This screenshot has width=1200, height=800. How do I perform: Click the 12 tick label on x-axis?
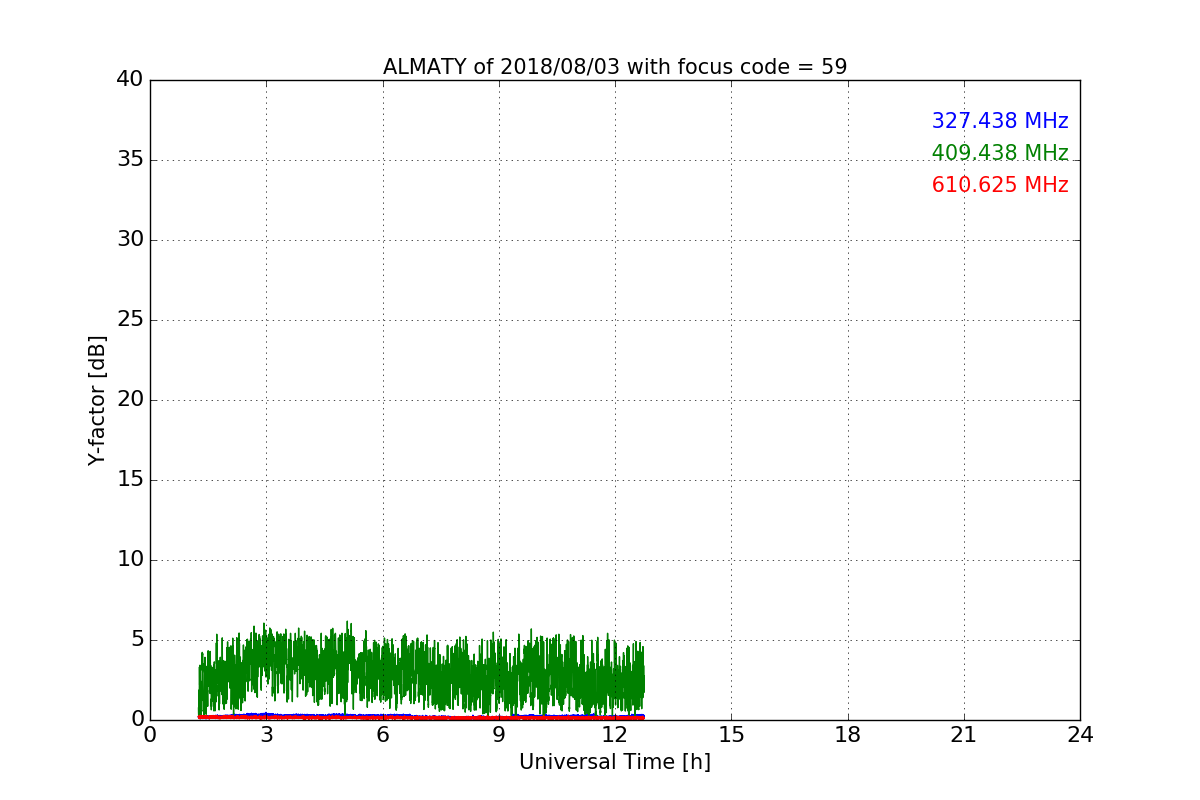[x=615, y=735]
